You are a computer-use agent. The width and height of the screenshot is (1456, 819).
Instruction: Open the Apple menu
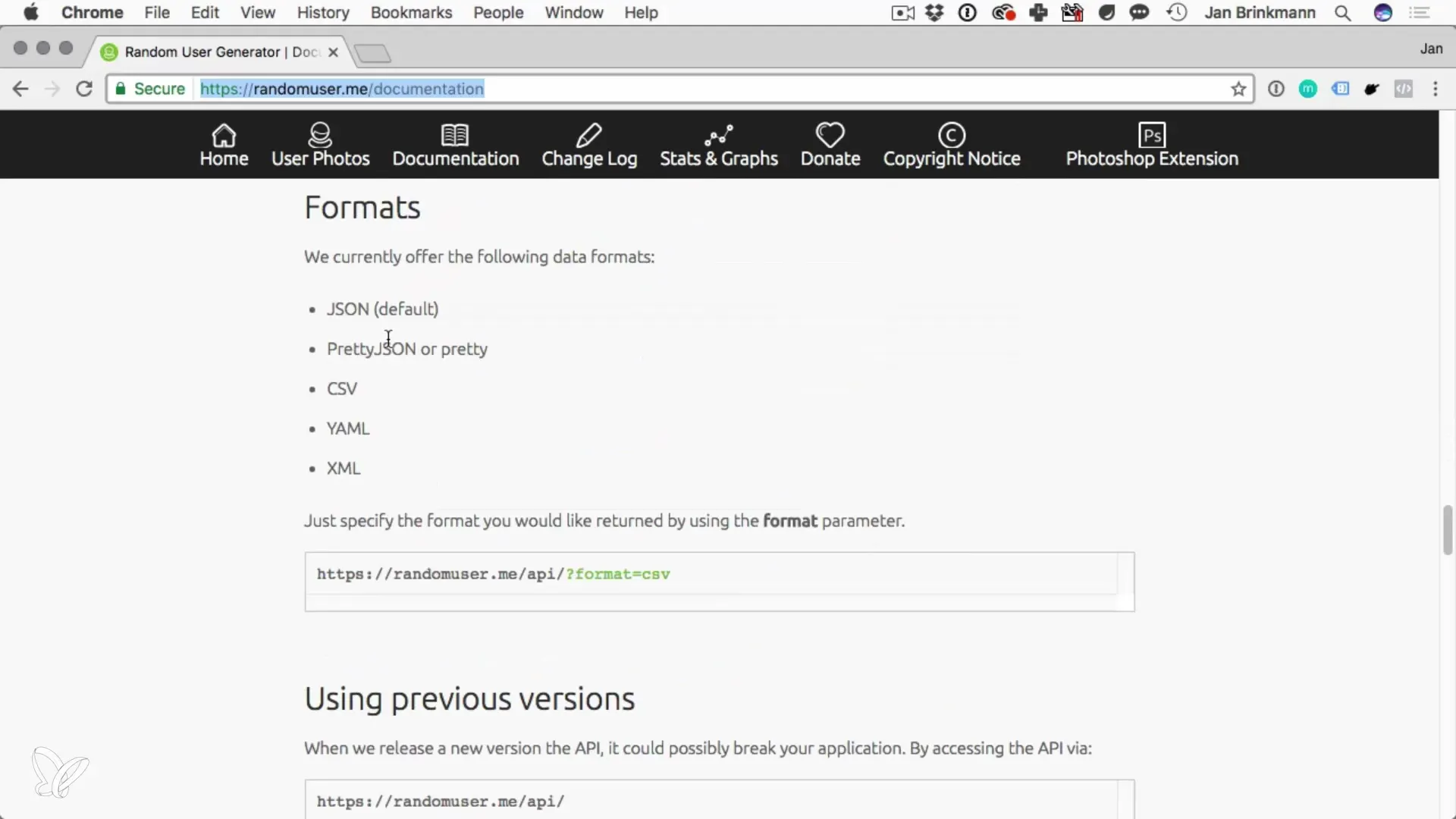pos(31,13)
